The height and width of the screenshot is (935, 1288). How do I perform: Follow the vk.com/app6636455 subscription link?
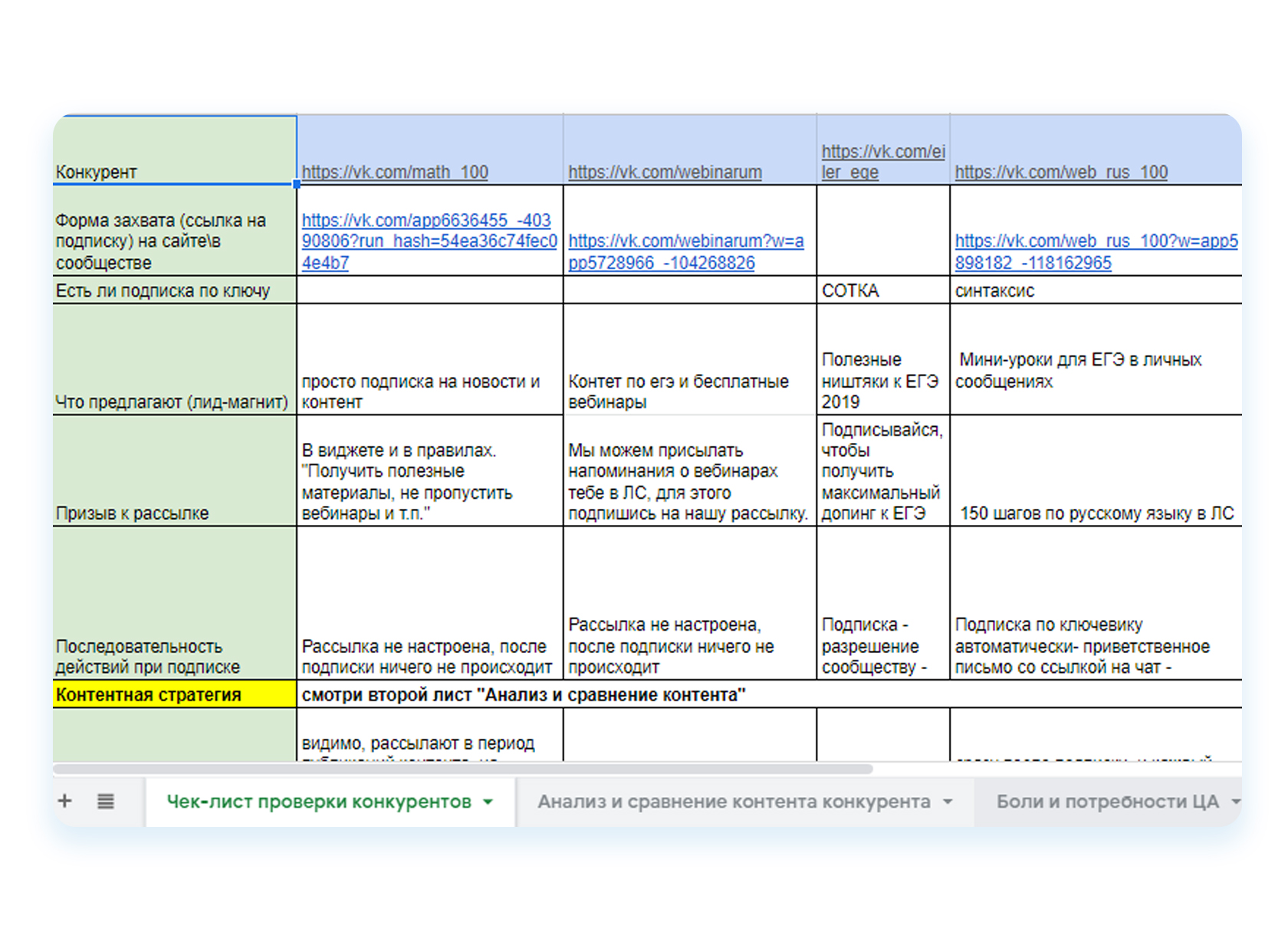429,241
